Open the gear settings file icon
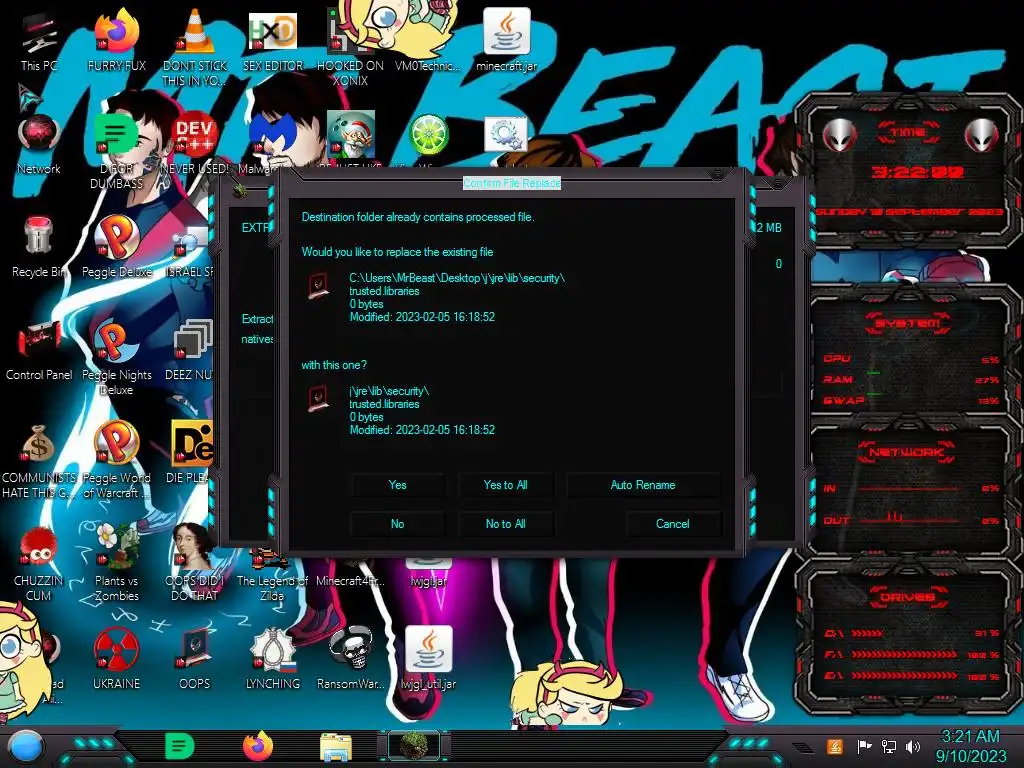 506,135
